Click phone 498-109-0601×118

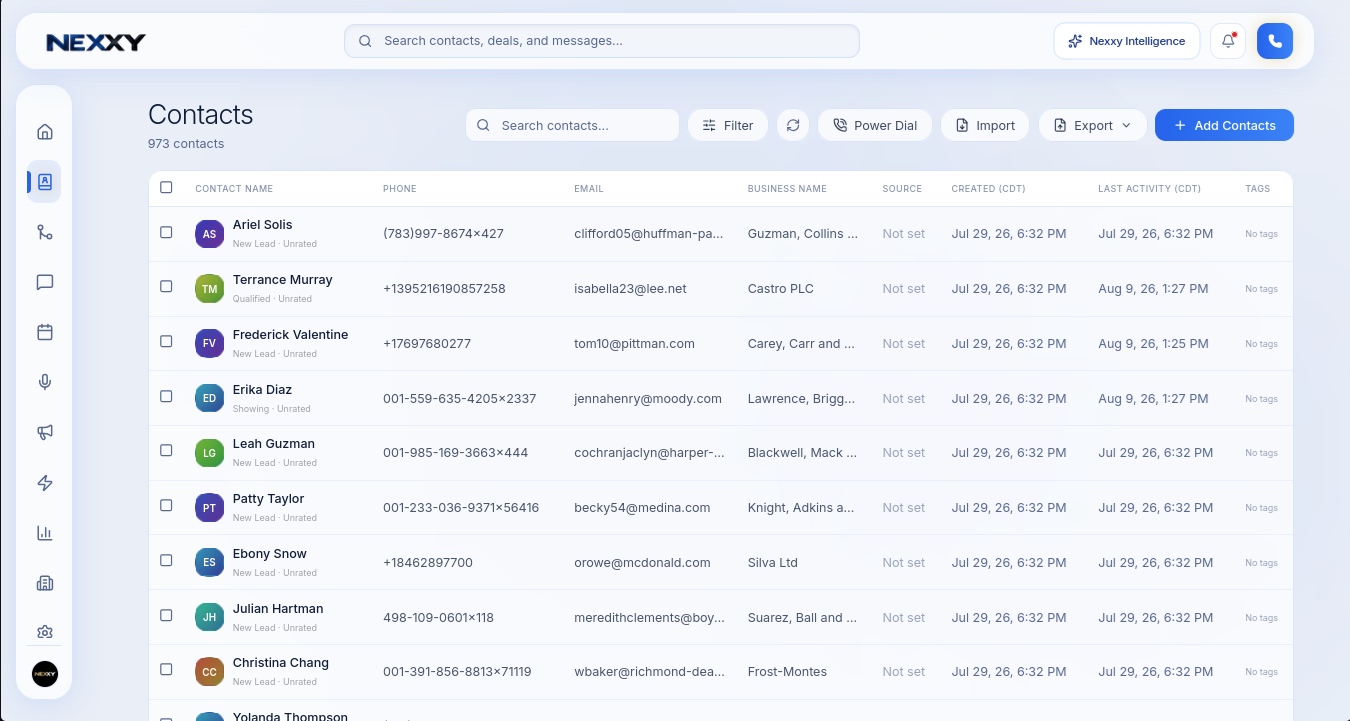pyautogui.click(x=438, y=618)
